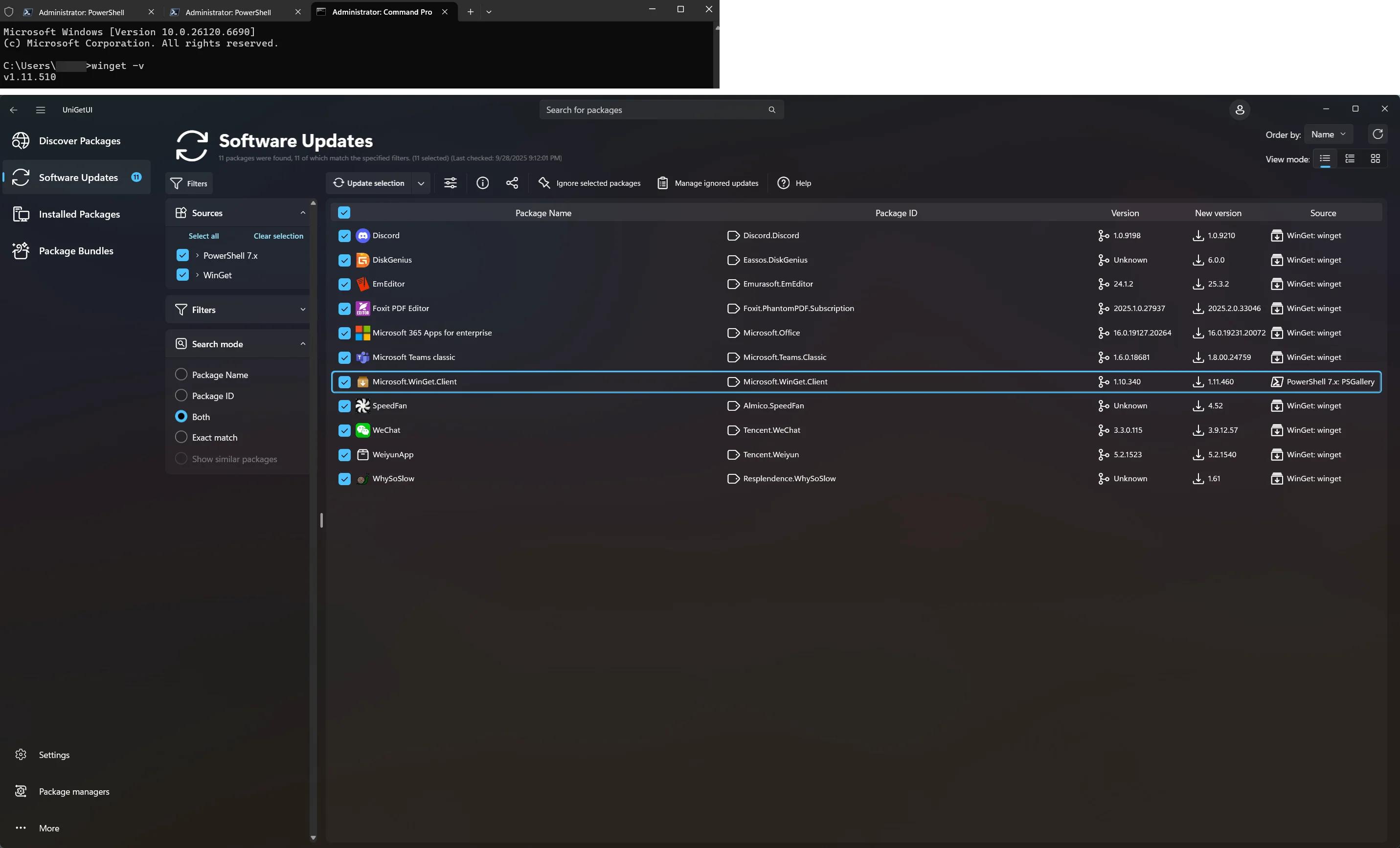Open UniGetUI Settings

(77, 754)
